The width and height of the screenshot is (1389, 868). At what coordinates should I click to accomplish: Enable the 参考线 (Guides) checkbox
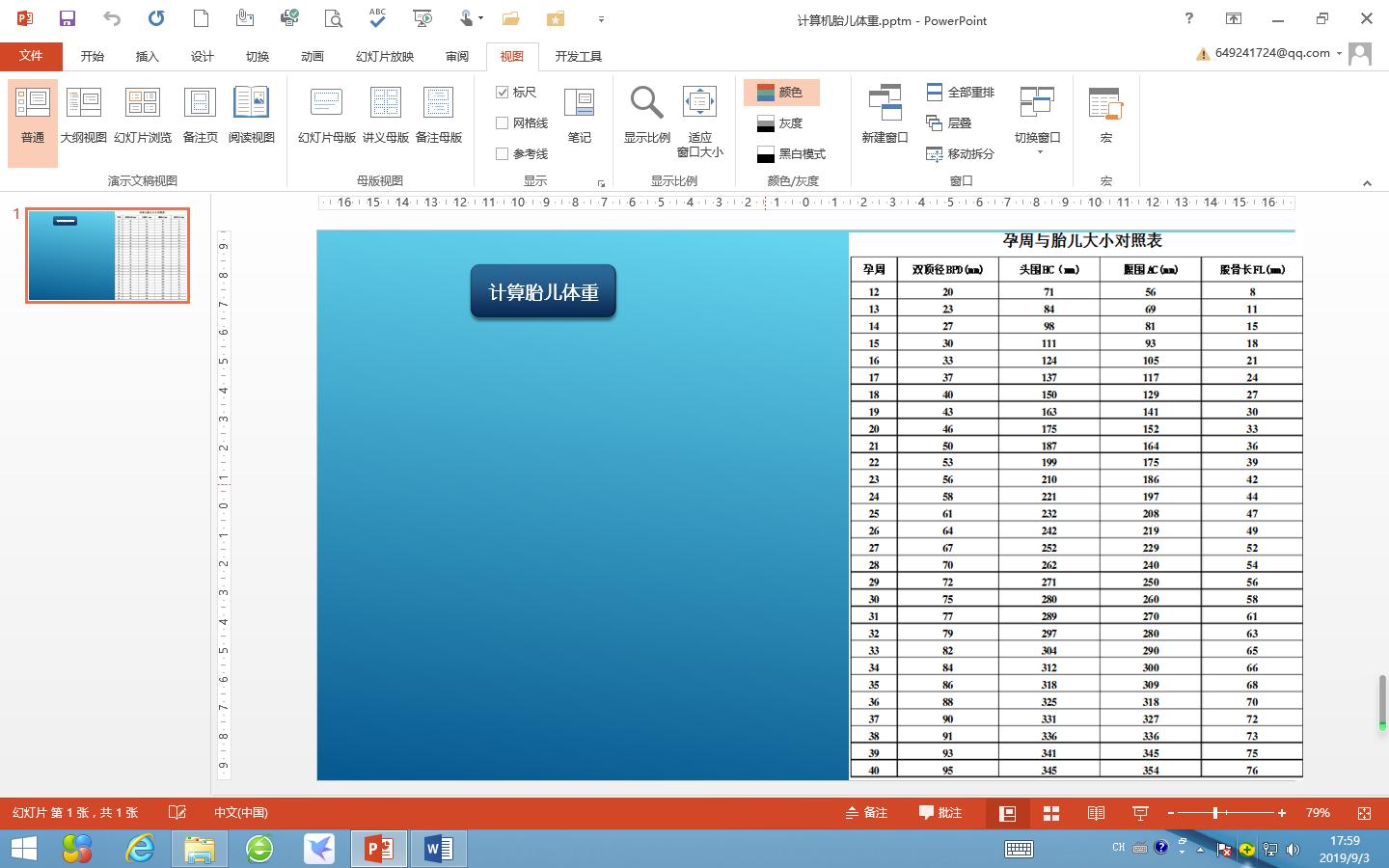point(503,153)
